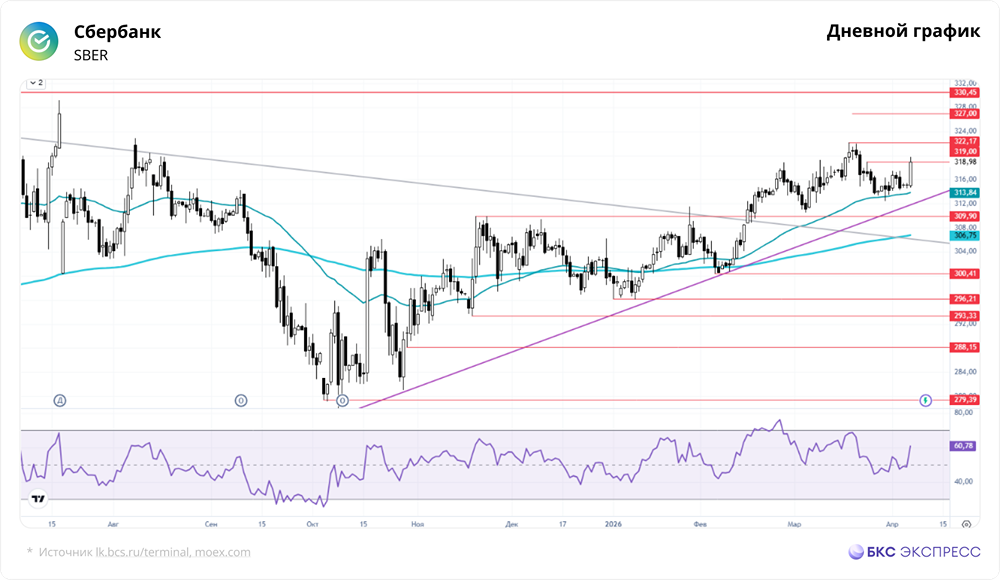This screenshot has height=580, width=1000.
Task: Click the 324,00 price scale value
Action: 965,131
